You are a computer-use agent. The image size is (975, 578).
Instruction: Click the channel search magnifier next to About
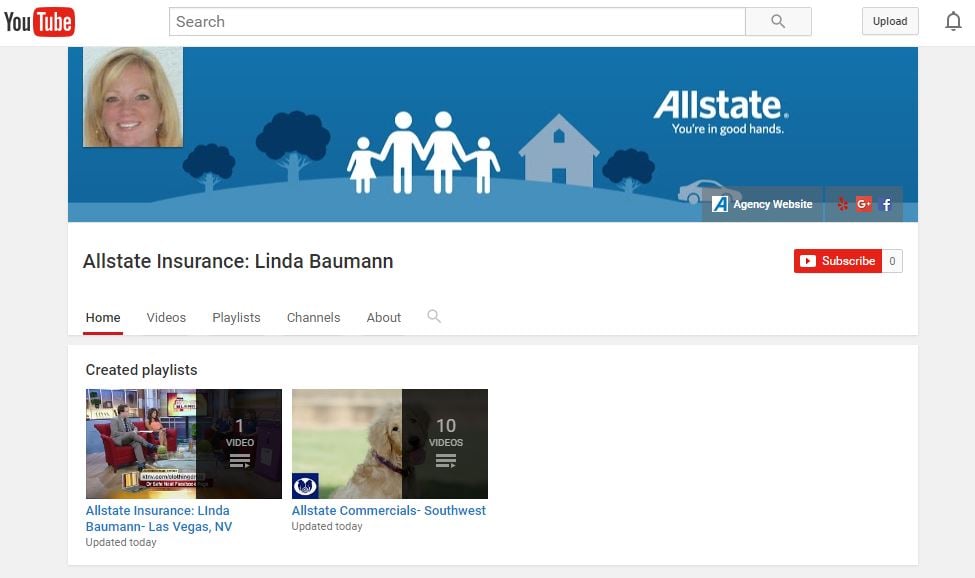[x=434, y=316]
